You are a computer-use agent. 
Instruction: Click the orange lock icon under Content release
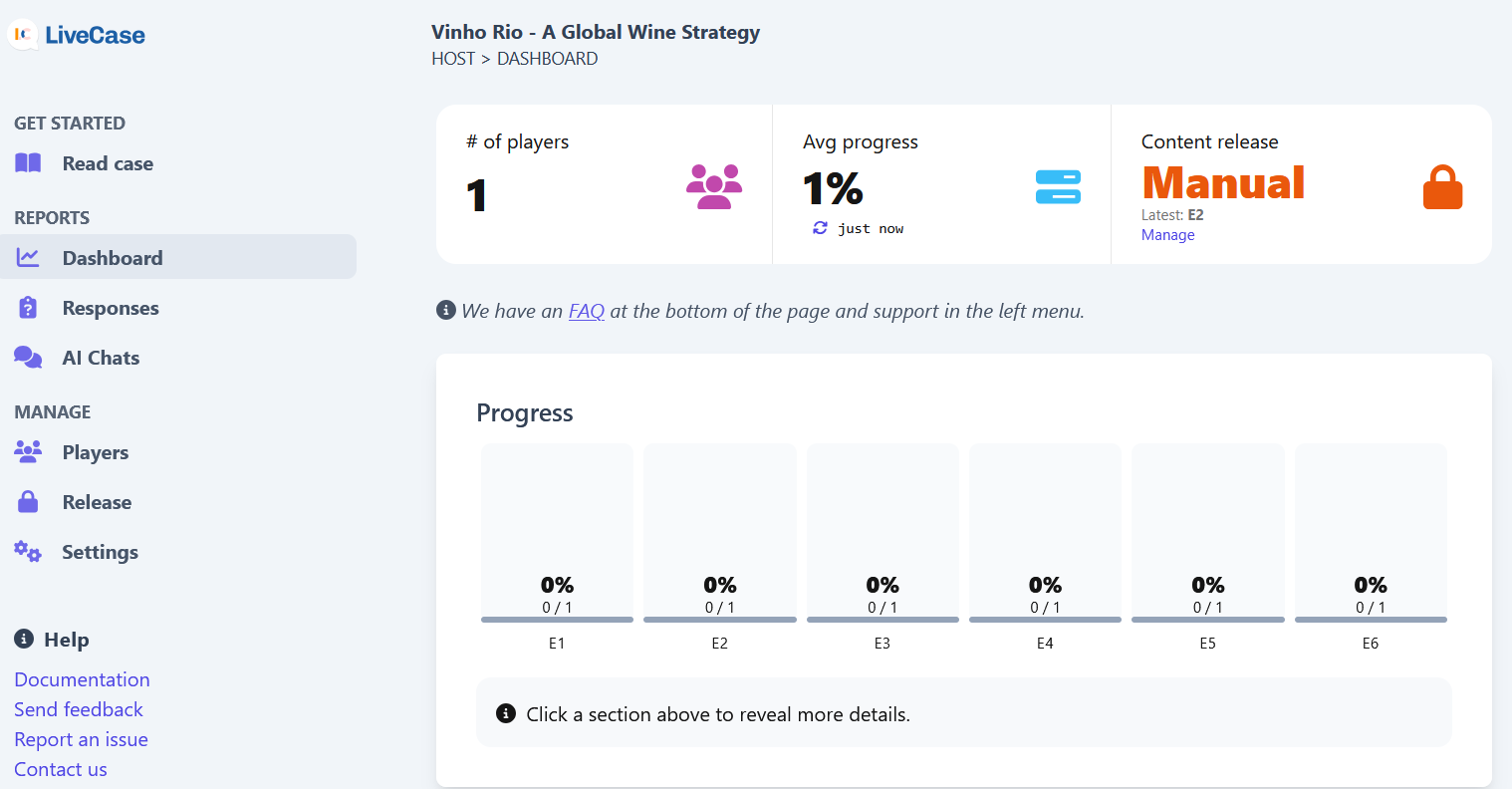(x=1443, y=186)
